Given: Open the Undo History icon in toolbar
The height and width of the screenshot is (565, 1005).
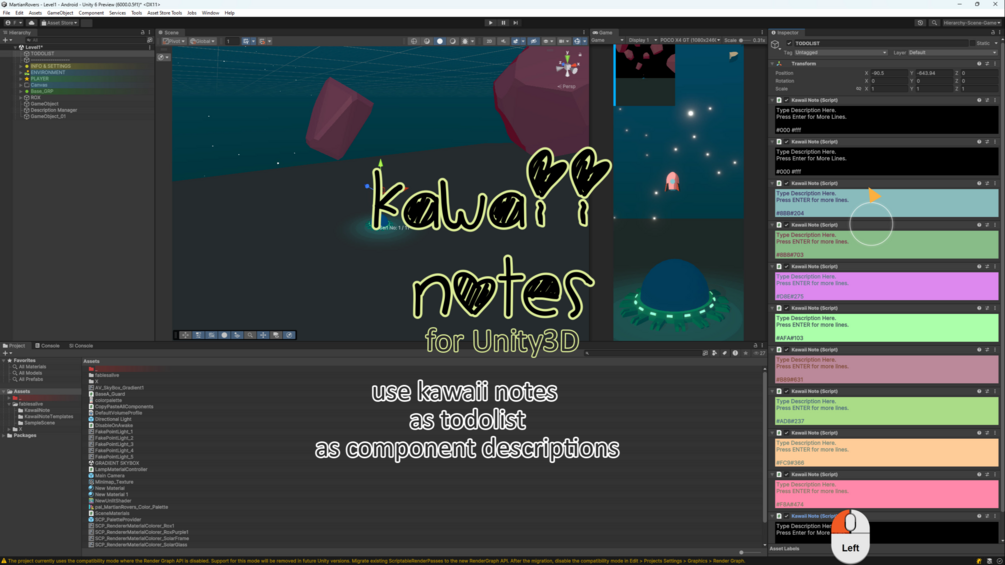Looking at the screenshot, I should (920, 22).
